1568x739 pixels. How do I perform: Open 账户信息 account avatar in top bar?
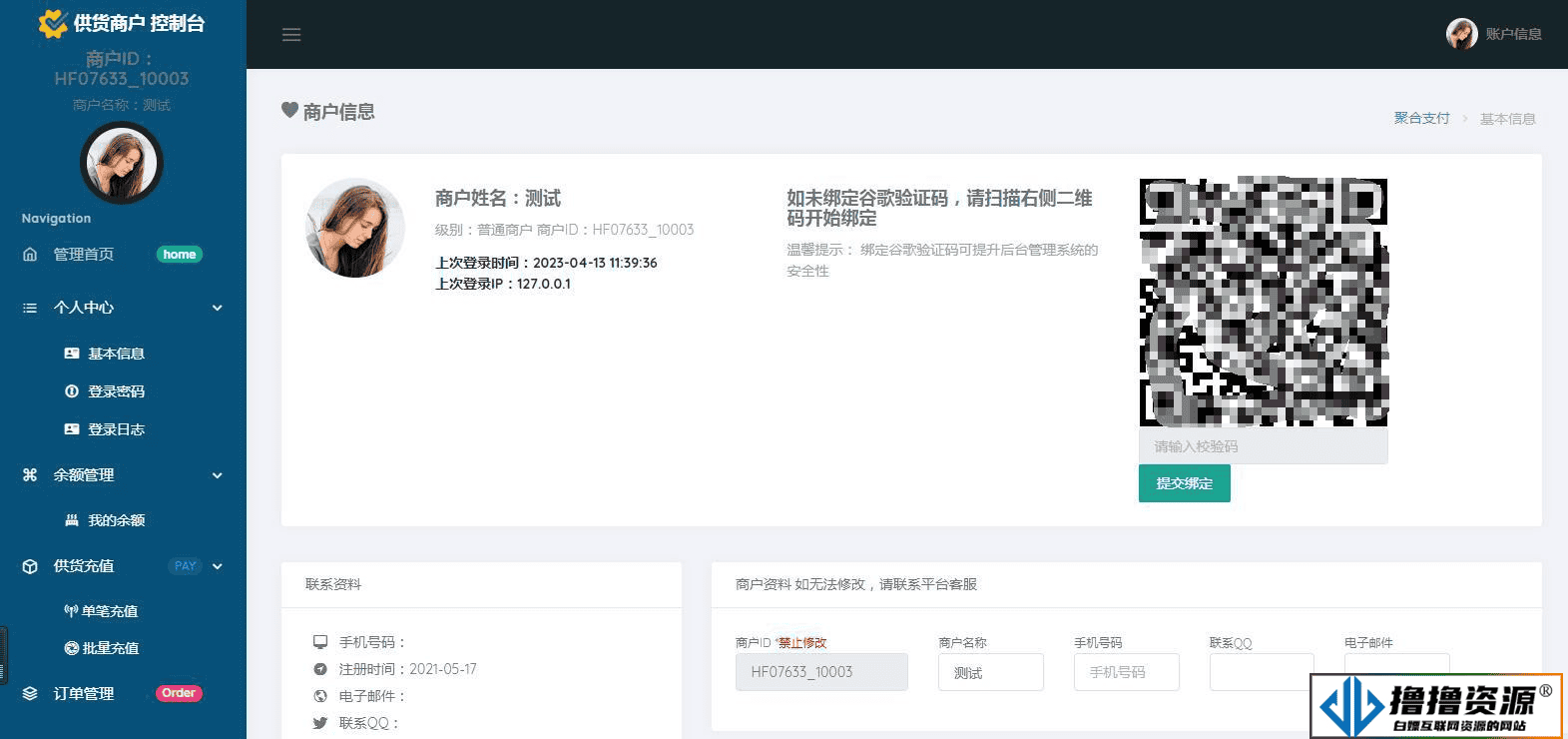[1462, 34]
